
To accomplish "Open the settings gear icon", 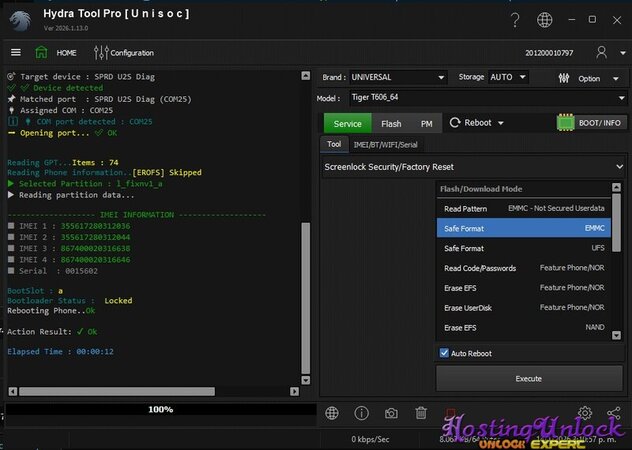I will 585,413.
